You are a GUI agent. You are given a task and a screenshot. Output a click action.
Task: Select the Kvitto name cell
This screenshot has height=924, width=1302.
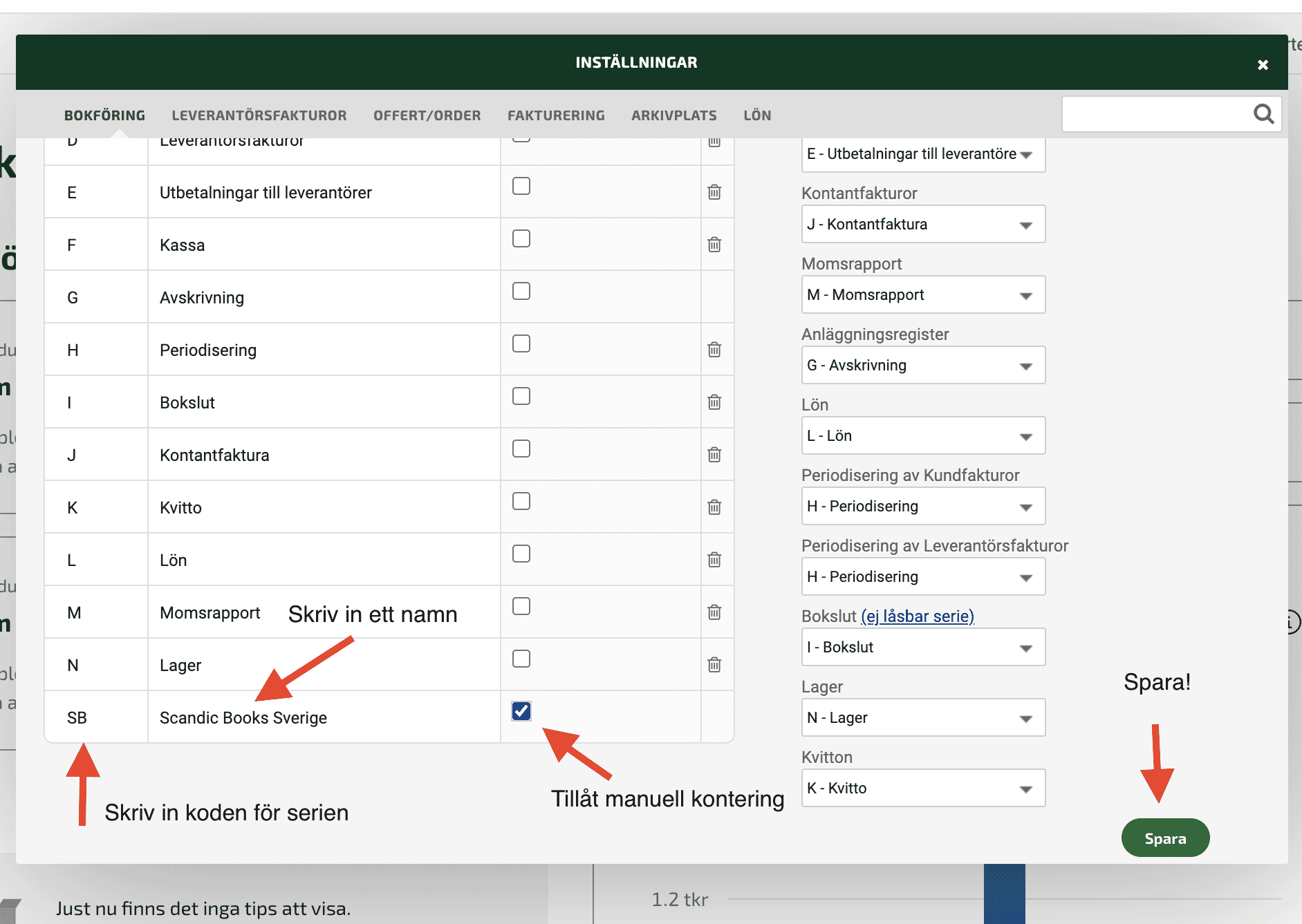coord(324,507)
